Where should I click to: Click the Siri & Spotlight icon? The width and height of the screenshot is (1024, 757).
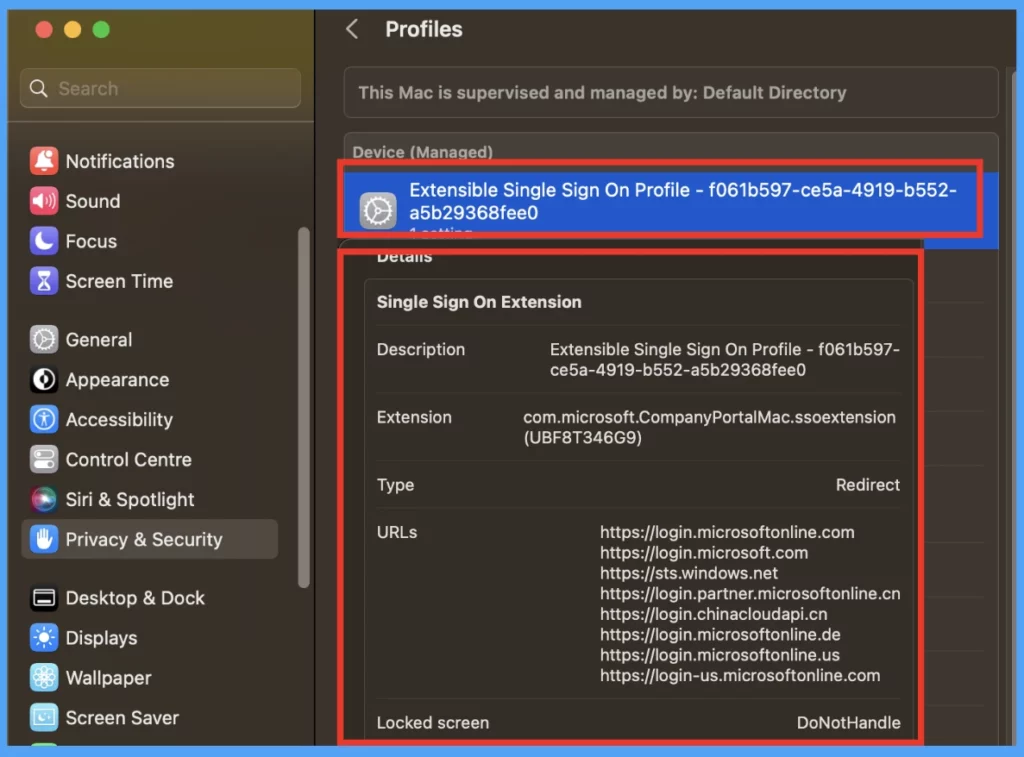44,499
